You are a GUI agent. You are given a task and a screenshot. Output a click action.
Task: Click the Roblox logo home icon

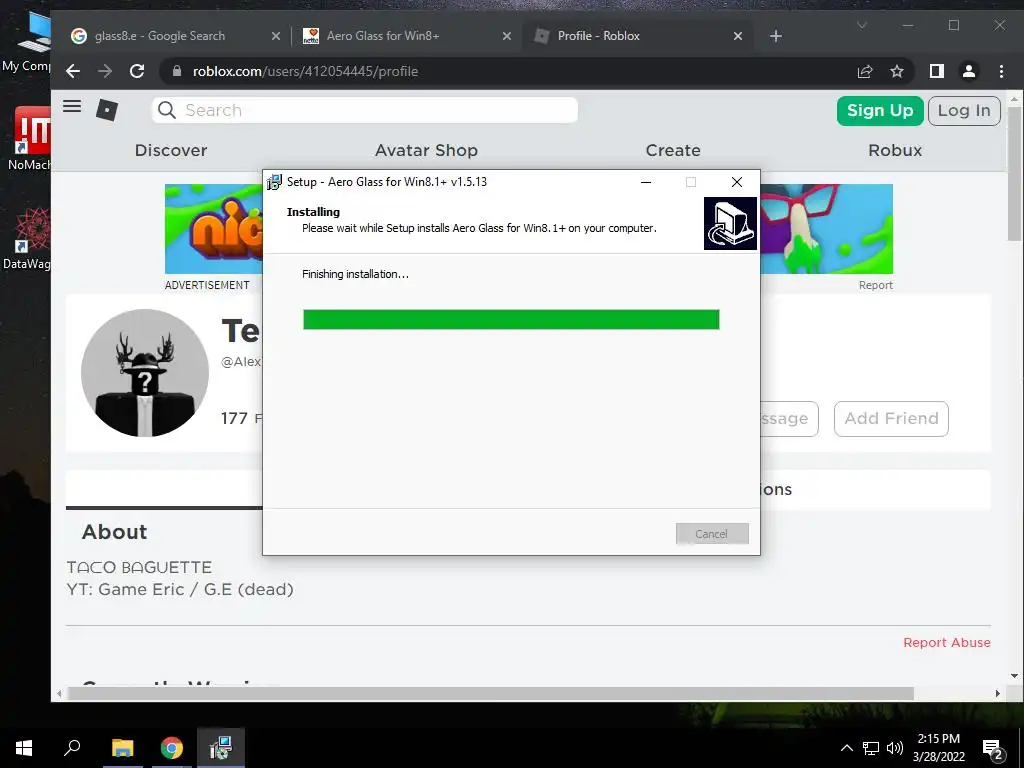[107, 110]
